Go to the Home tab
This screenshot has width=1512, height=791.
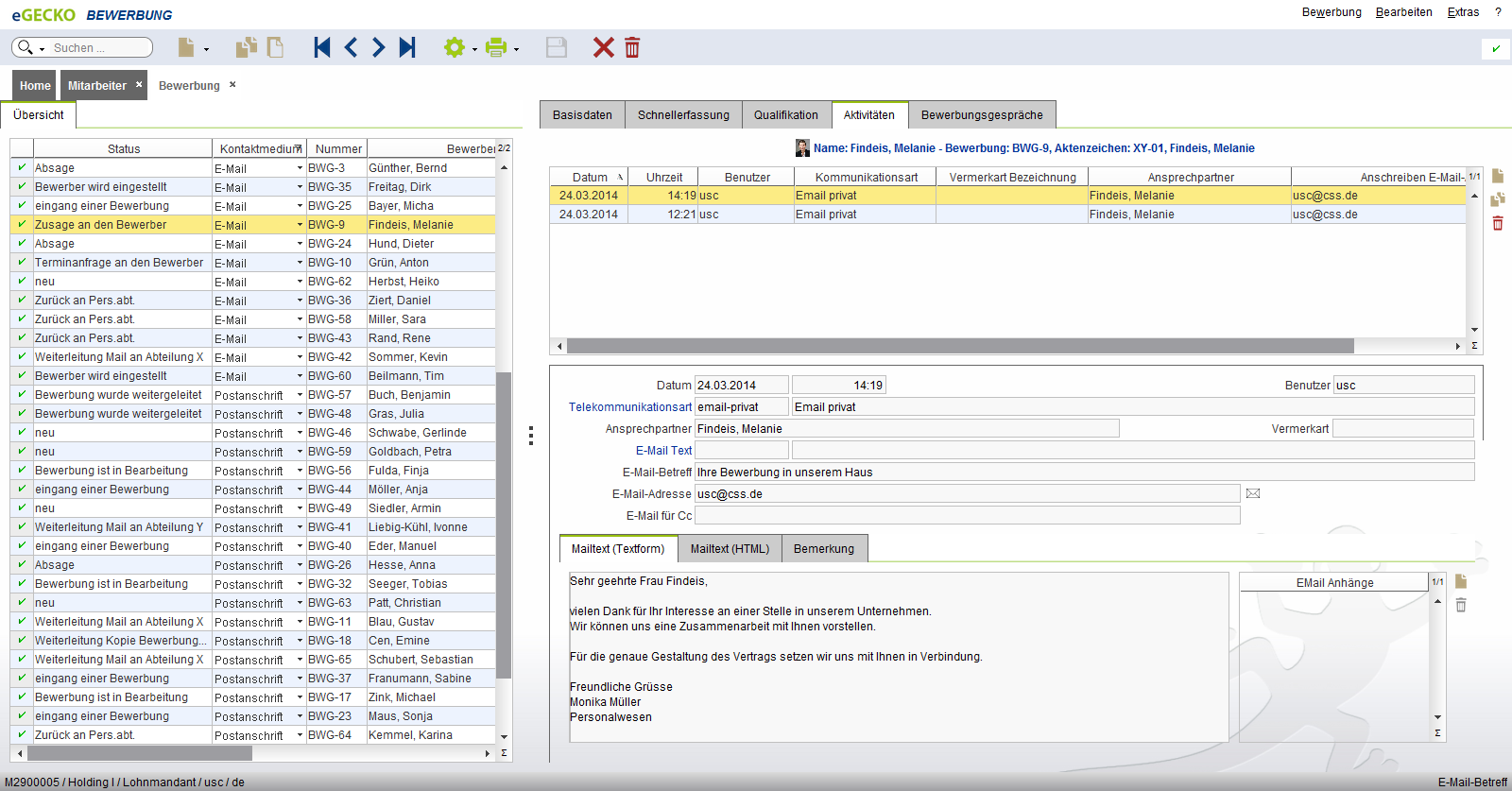35,85
